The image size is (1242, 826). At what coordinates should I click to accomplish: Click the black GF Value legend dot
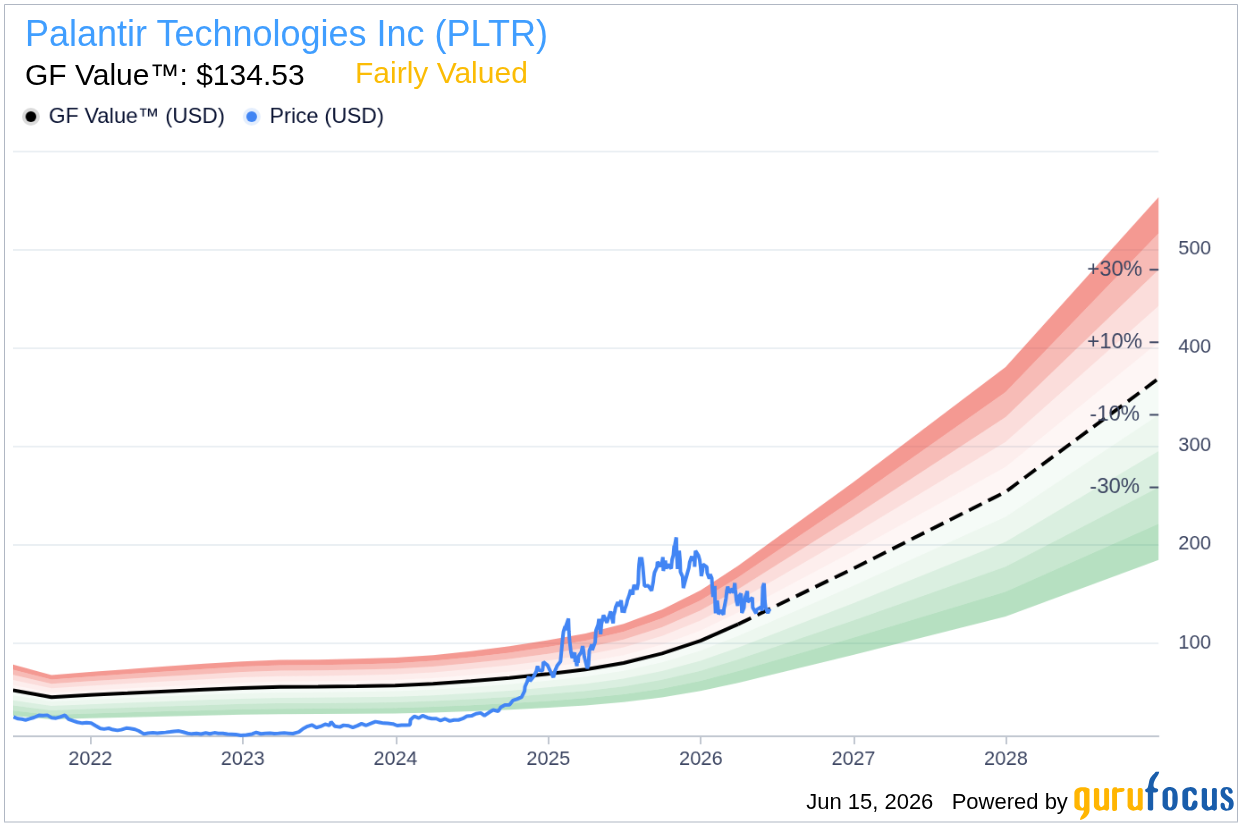click(x=31, y=117)
